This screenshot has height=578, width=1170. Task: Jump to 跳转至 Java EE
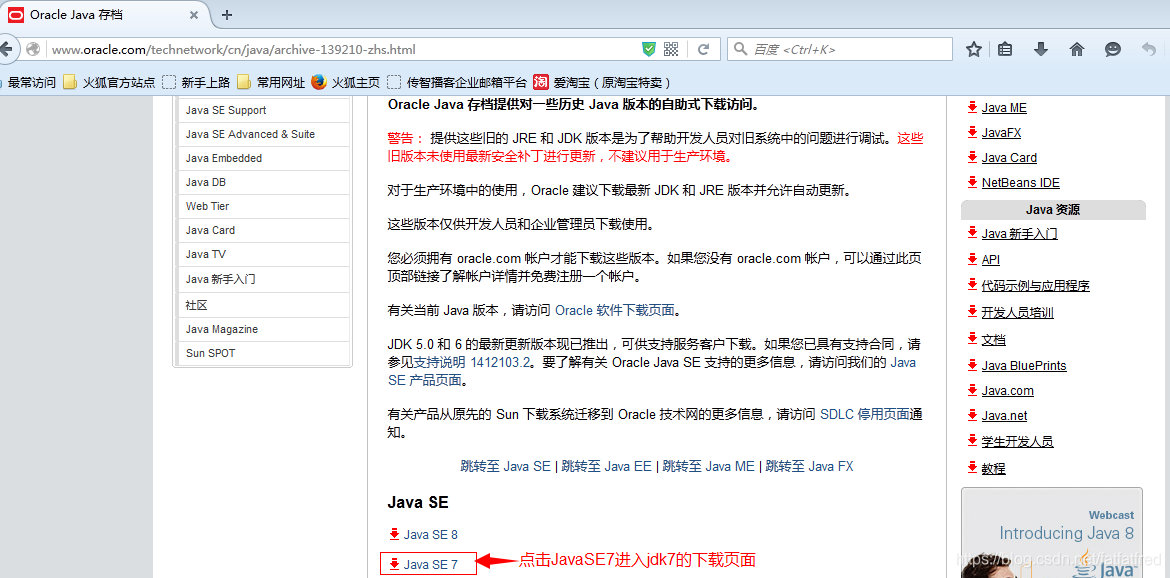click(x=607, y=467)
